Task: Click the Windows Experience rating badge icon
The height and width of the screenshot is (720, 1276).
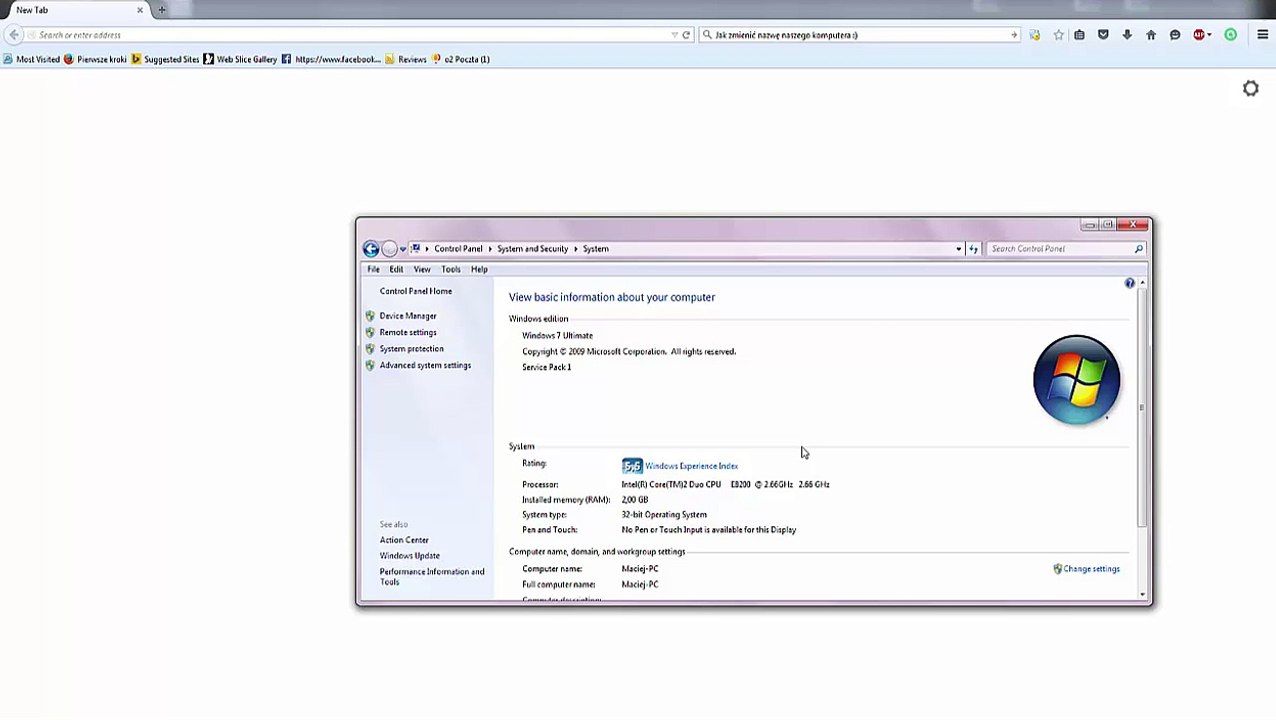Action: pos(632,466)
